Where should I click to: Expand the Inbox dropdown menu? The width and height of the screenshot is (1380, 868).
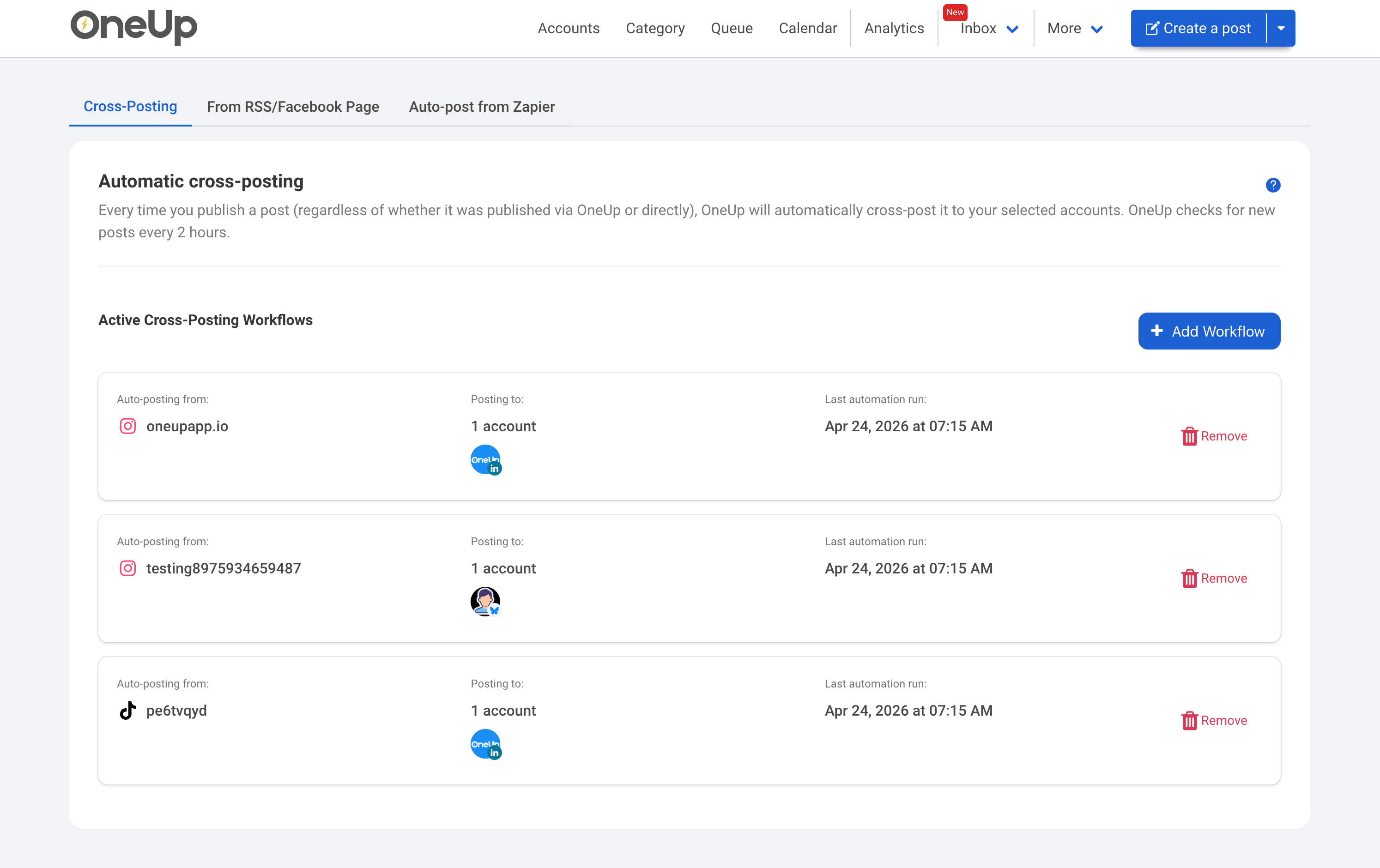[x=988, y=29]
